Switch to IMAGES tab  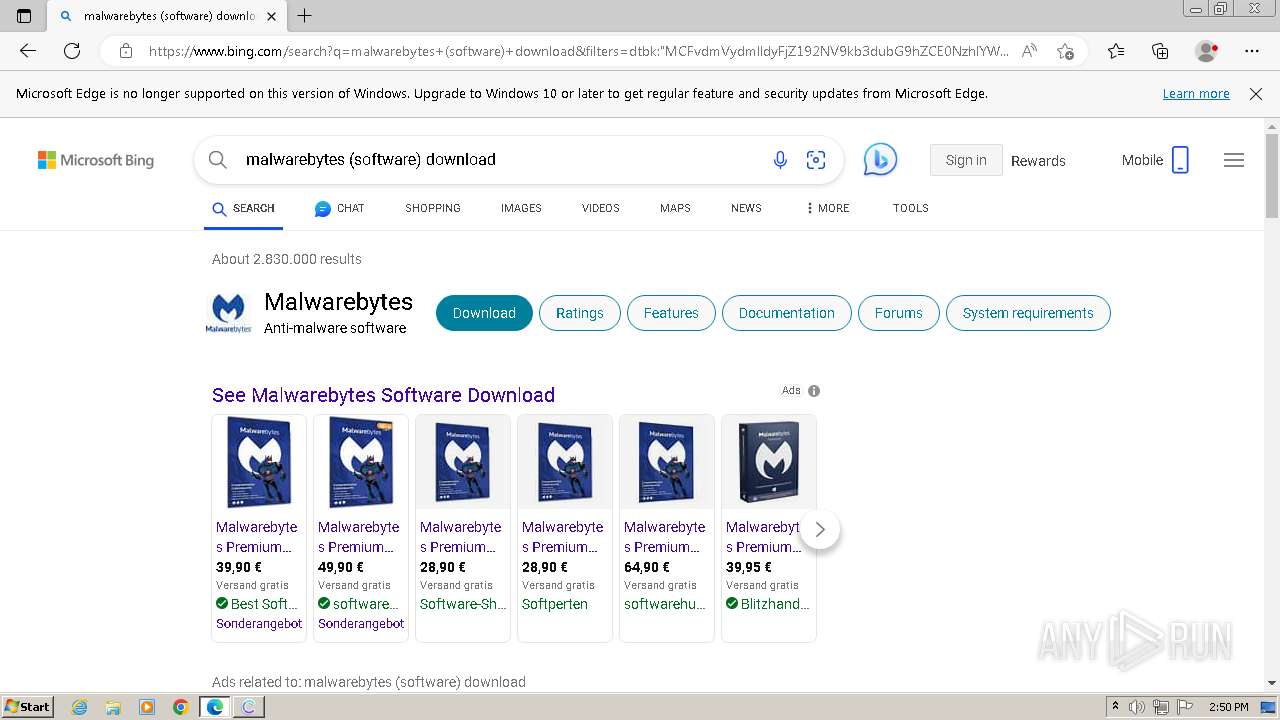[x=521, y=208]
